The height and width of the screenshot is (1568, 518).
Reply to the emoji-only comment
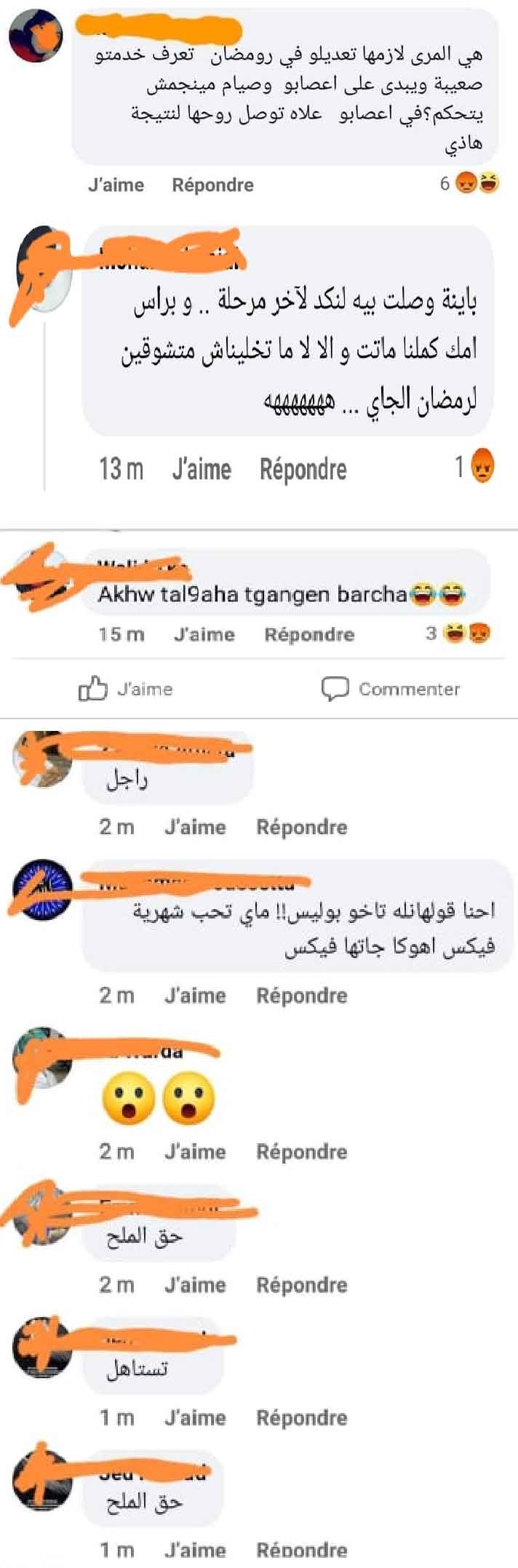pyautogui.click(x=302, y=1152)
